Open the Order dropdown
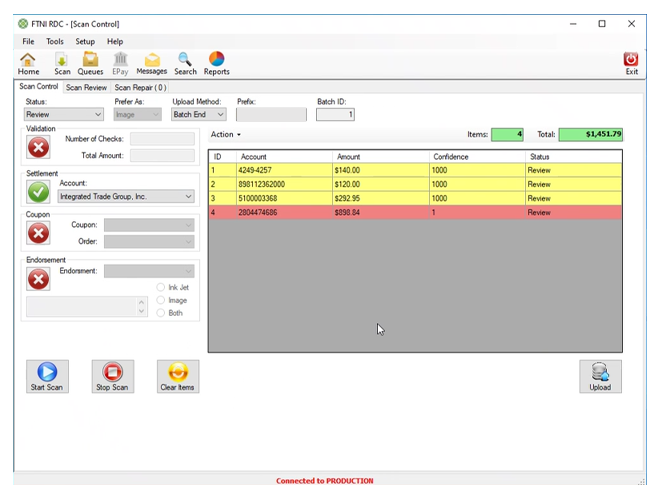This screenshot has height=492, width=659. coord(149,242)
